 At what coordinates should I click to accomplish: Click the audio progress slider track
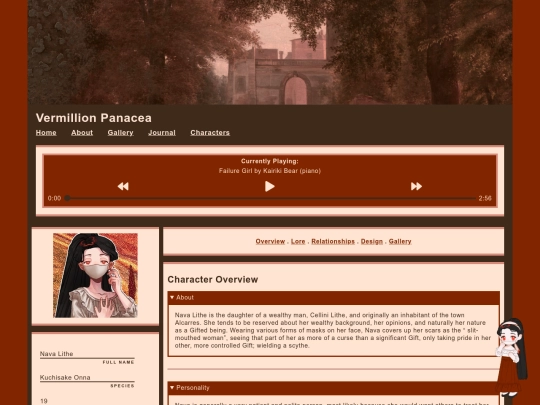click(x=270, y=198)
